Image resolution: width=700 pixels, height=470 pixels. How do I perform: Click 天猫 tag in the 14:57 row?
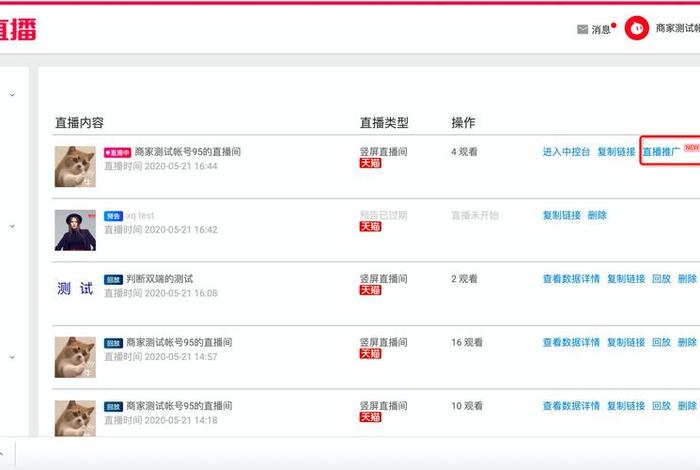tap(371, 354)
